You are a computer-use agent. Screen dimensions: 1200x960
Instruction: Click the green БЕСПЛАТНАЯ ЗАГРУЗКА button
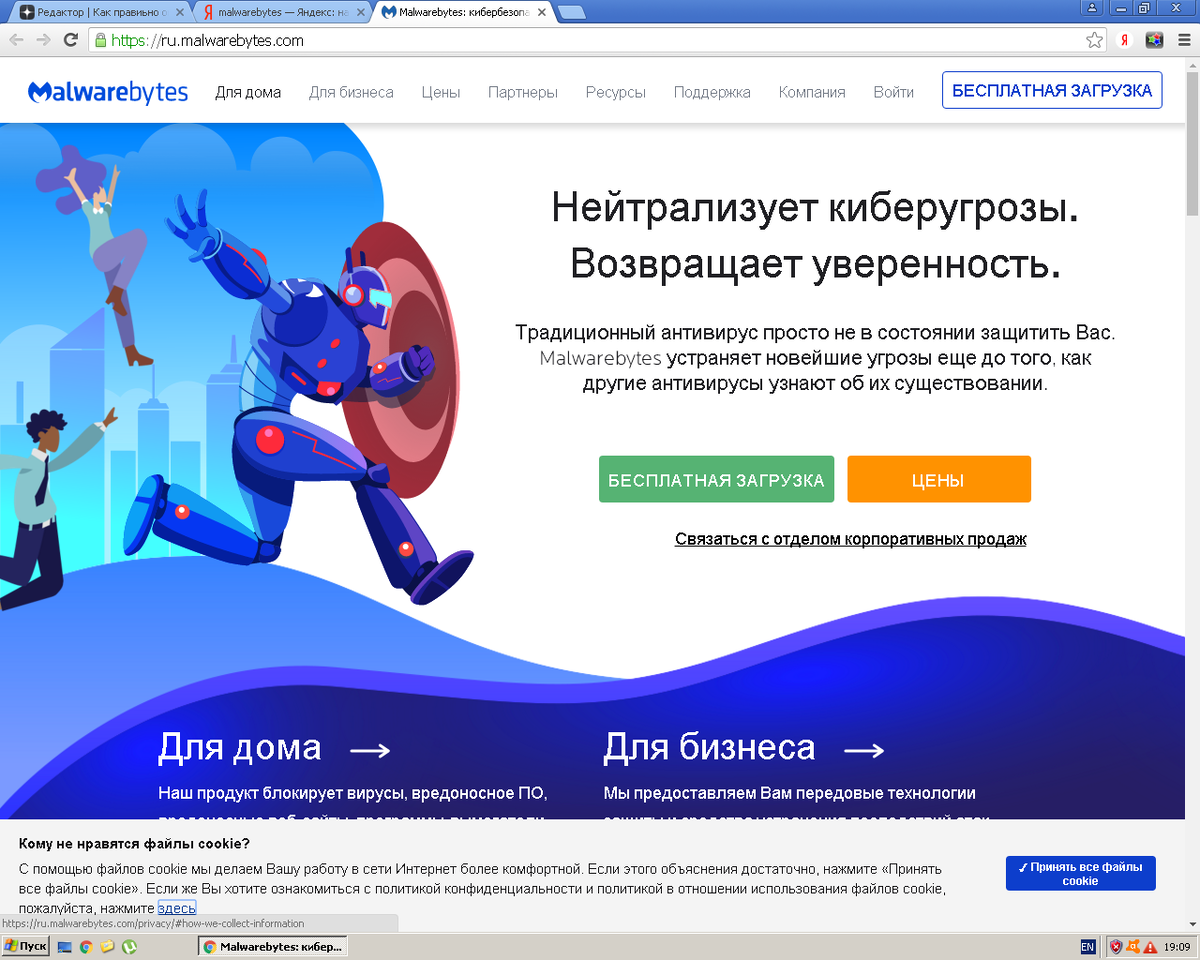716,480
